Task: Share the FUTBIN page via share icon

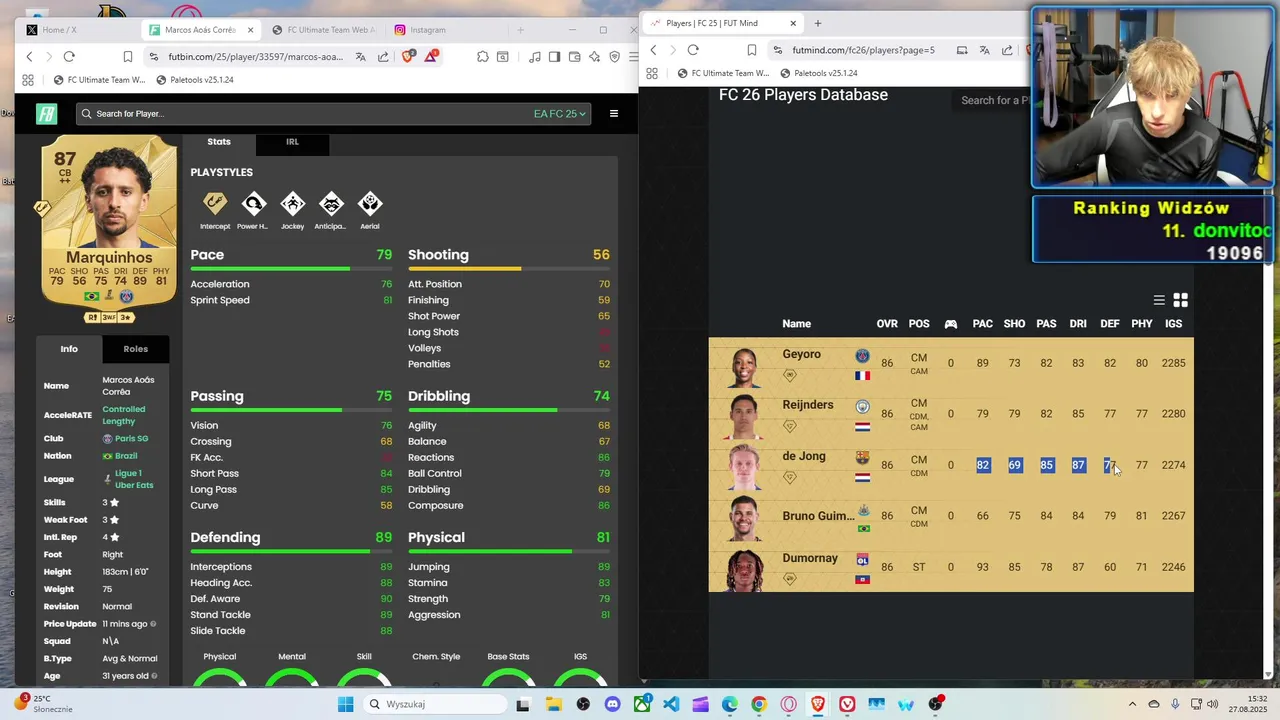Action: coord(383,57)
